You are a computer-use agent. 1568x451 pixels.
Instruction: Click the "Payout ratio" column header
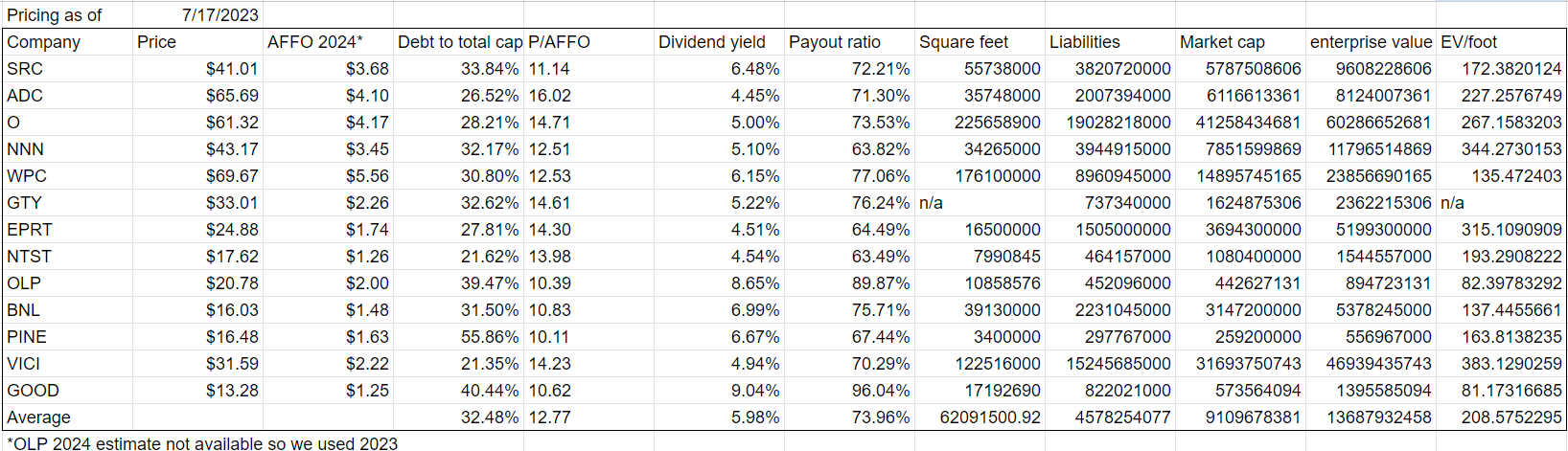click(x=835, y=42)
